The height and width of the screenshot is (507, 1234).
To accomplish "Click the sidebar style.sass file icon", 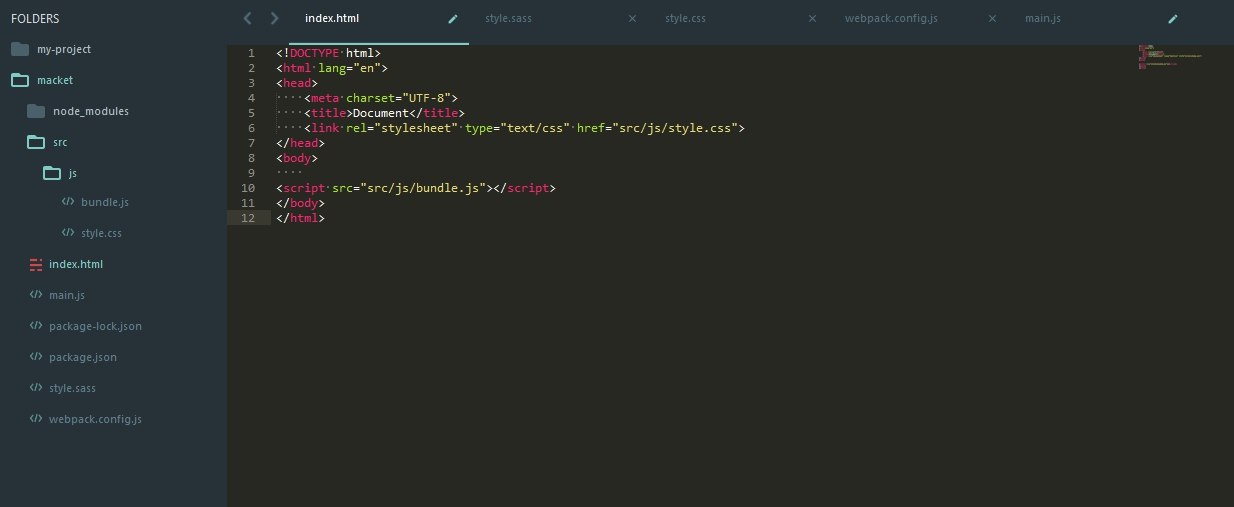I will coord(36,388).
